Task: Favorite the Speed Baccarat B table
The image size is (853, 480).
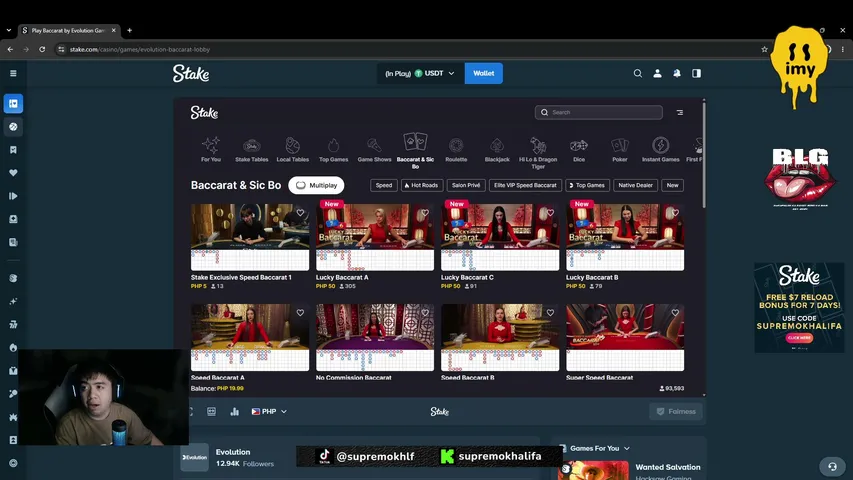Action: pos(550,313)
